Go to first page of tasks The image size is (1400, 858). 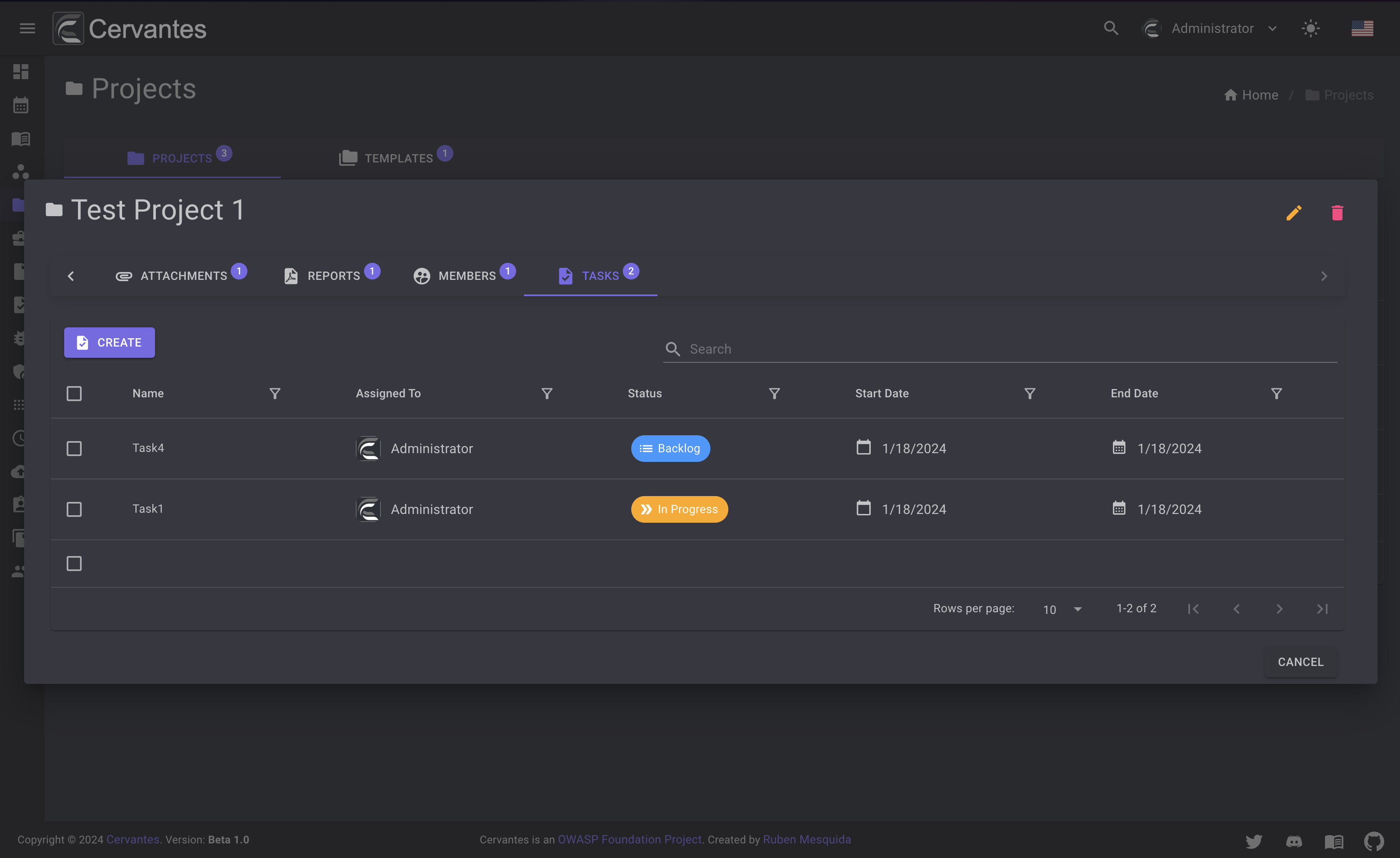point(1193,609)
